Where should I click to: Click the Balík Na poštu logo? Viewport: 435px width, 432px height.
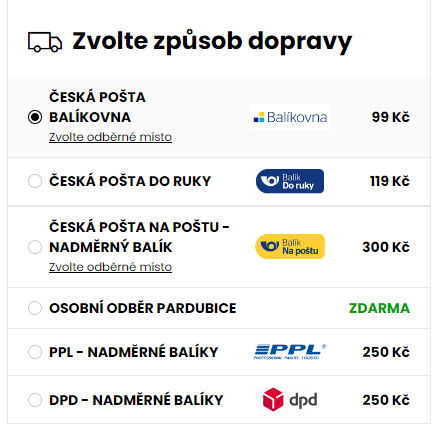tap(290, 247)
